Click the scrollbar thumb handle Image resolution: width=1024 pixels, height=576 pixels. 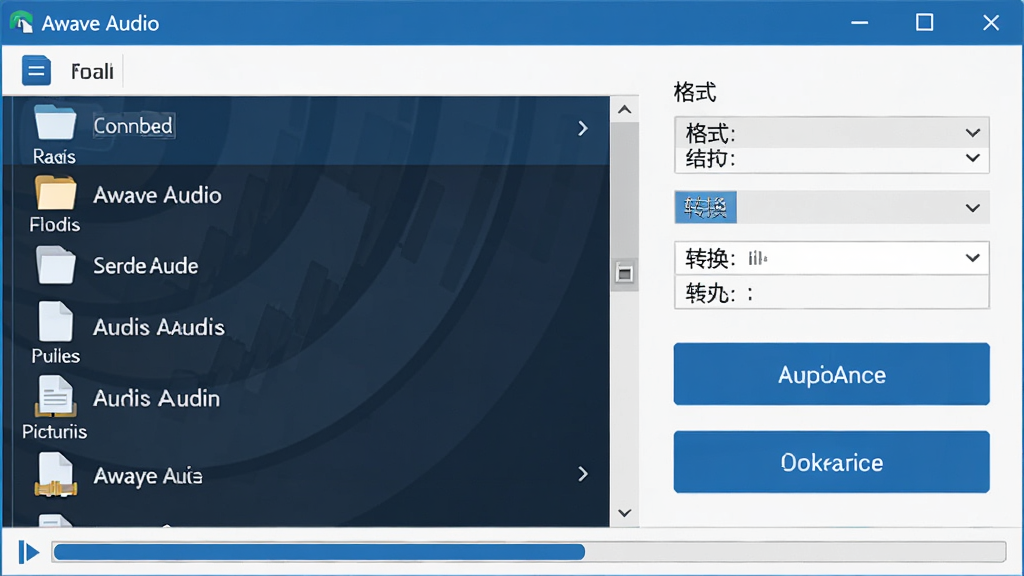click(624, 274)
